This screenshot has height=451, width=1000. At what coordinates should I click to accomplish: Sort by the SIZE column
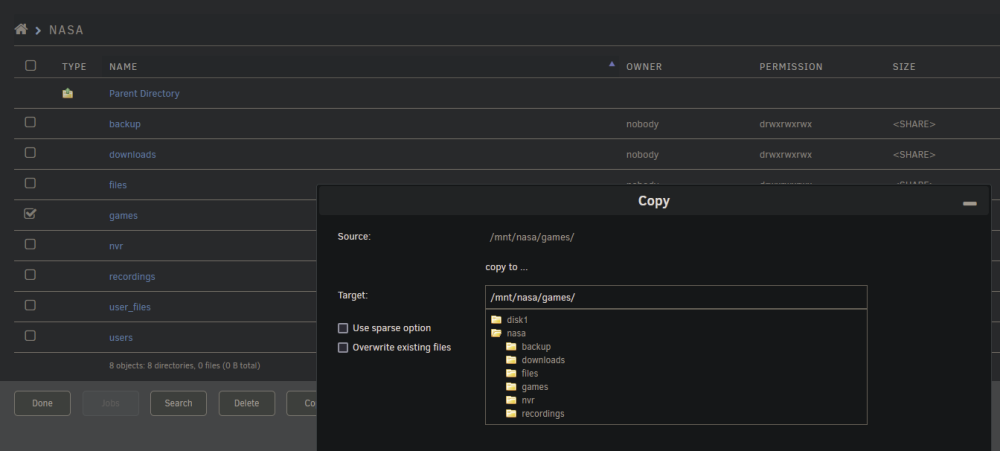click(904, 66)
